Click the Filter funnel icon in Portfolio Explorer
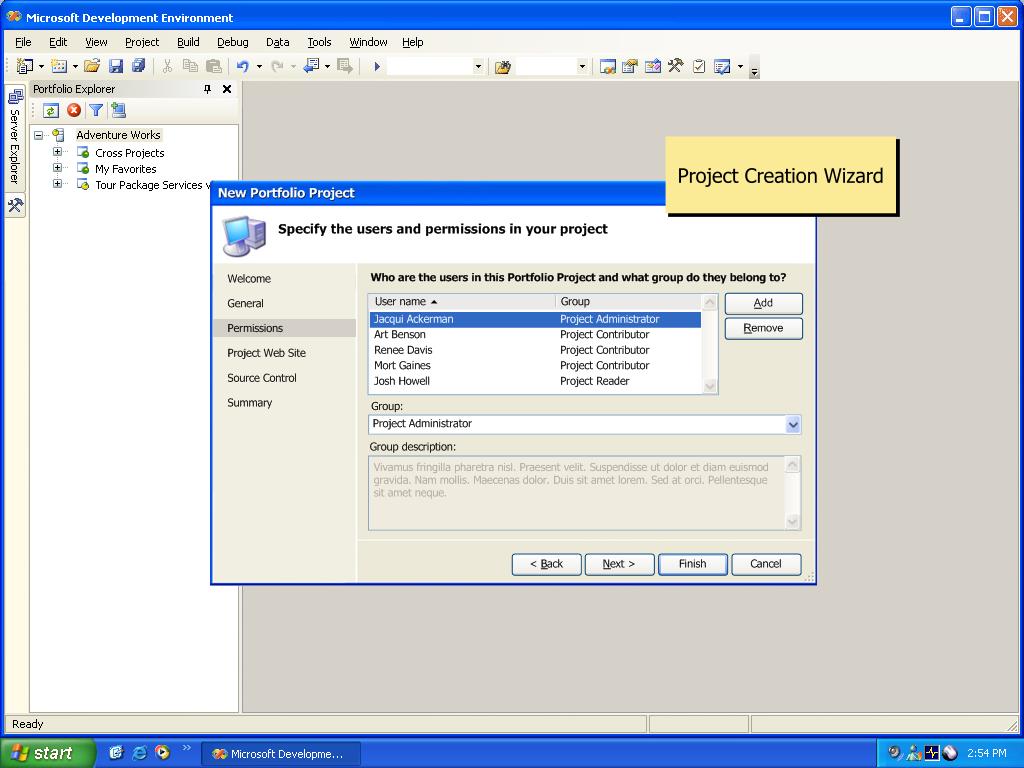Viewport: 1024px width, 768px height. click(96, 110)
